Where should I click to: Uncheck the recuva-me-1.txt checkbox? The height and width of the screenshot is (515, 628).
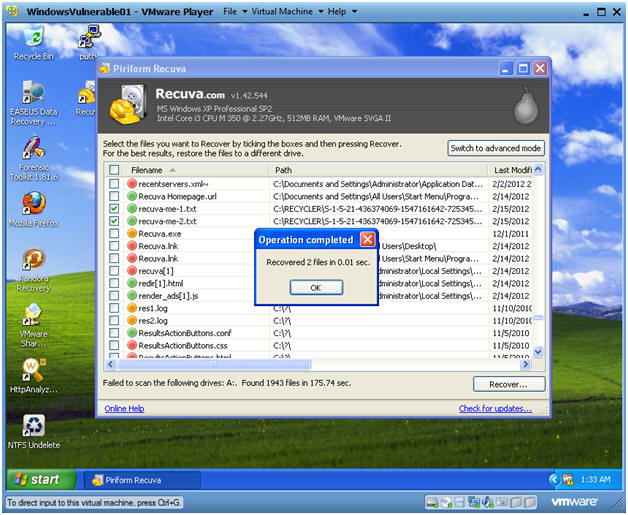click(x=114, y=209)
